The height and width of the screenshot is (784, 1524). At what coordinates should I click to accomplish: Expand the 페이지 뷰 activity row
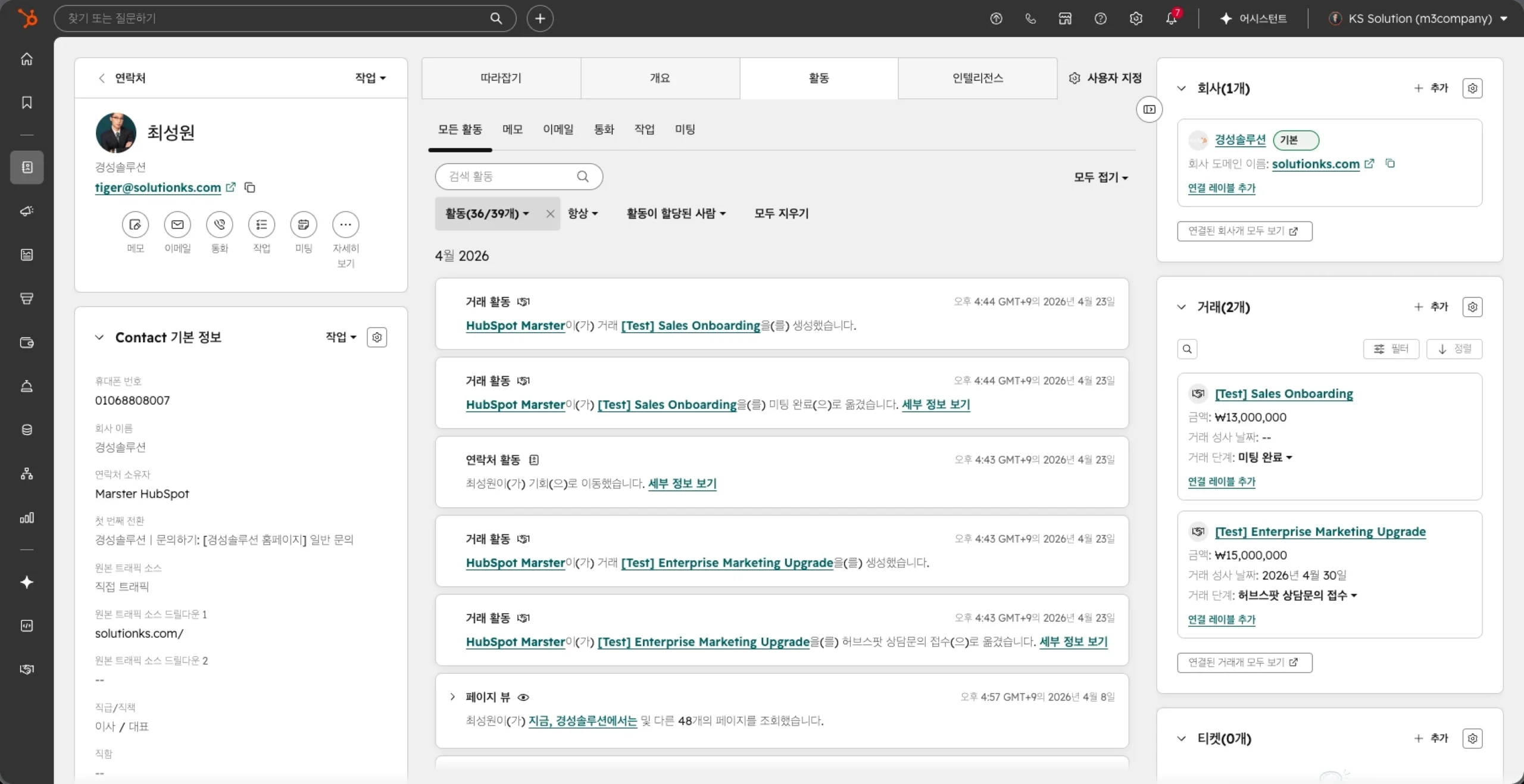[x=452, y=697]
